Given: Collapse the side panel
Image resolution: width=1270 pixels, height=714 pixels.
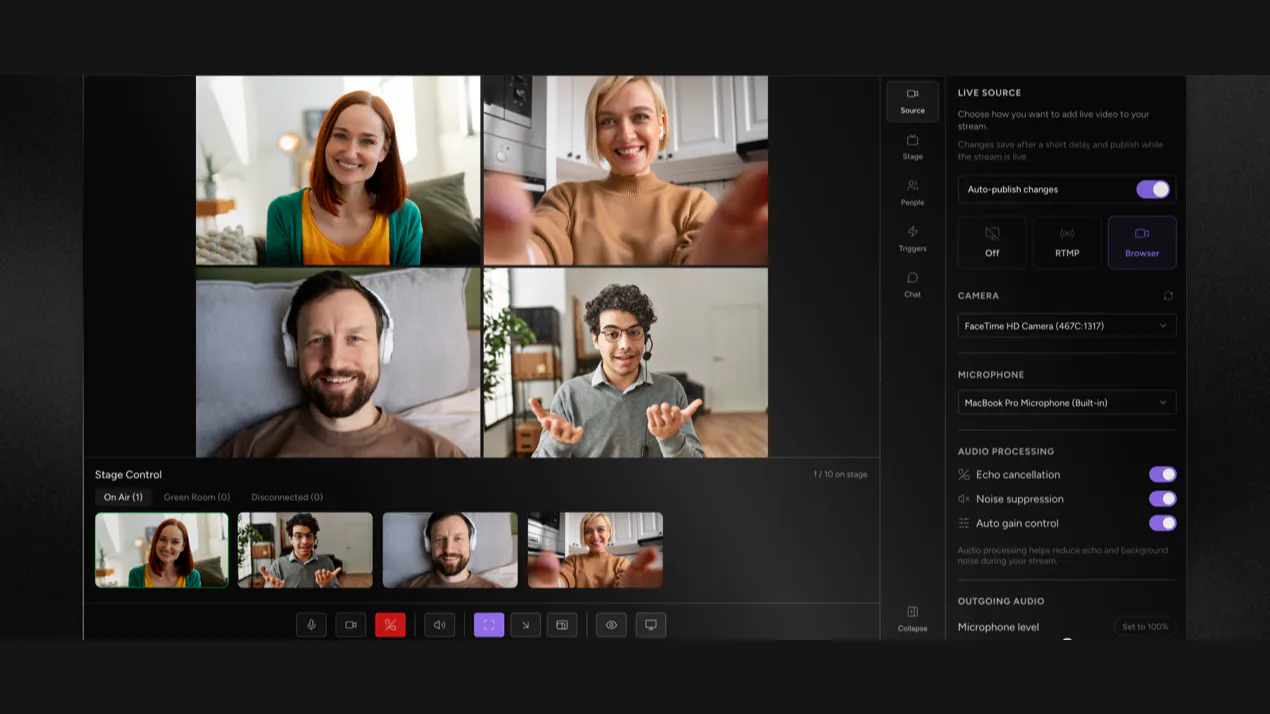Looking at the screenshot, I should coord(912,618).
